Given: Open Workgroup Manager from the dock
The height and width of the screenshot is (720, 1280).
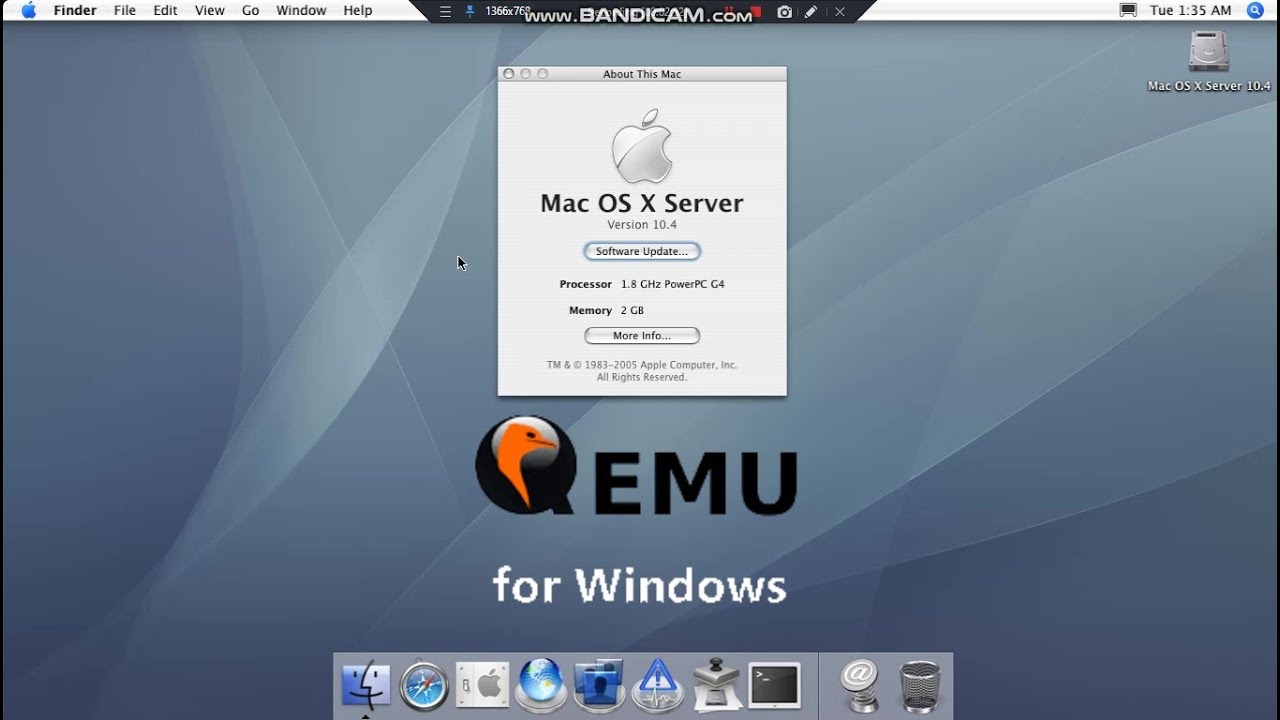Looking at the screenshot, I should pos(599,686).
